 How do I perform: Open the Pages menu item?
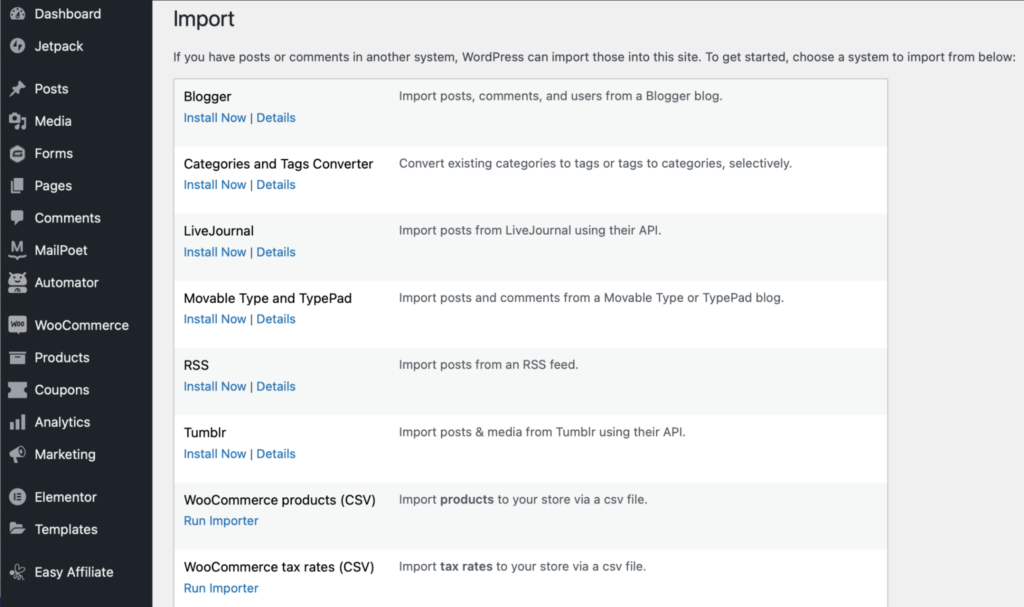[53, 186]
